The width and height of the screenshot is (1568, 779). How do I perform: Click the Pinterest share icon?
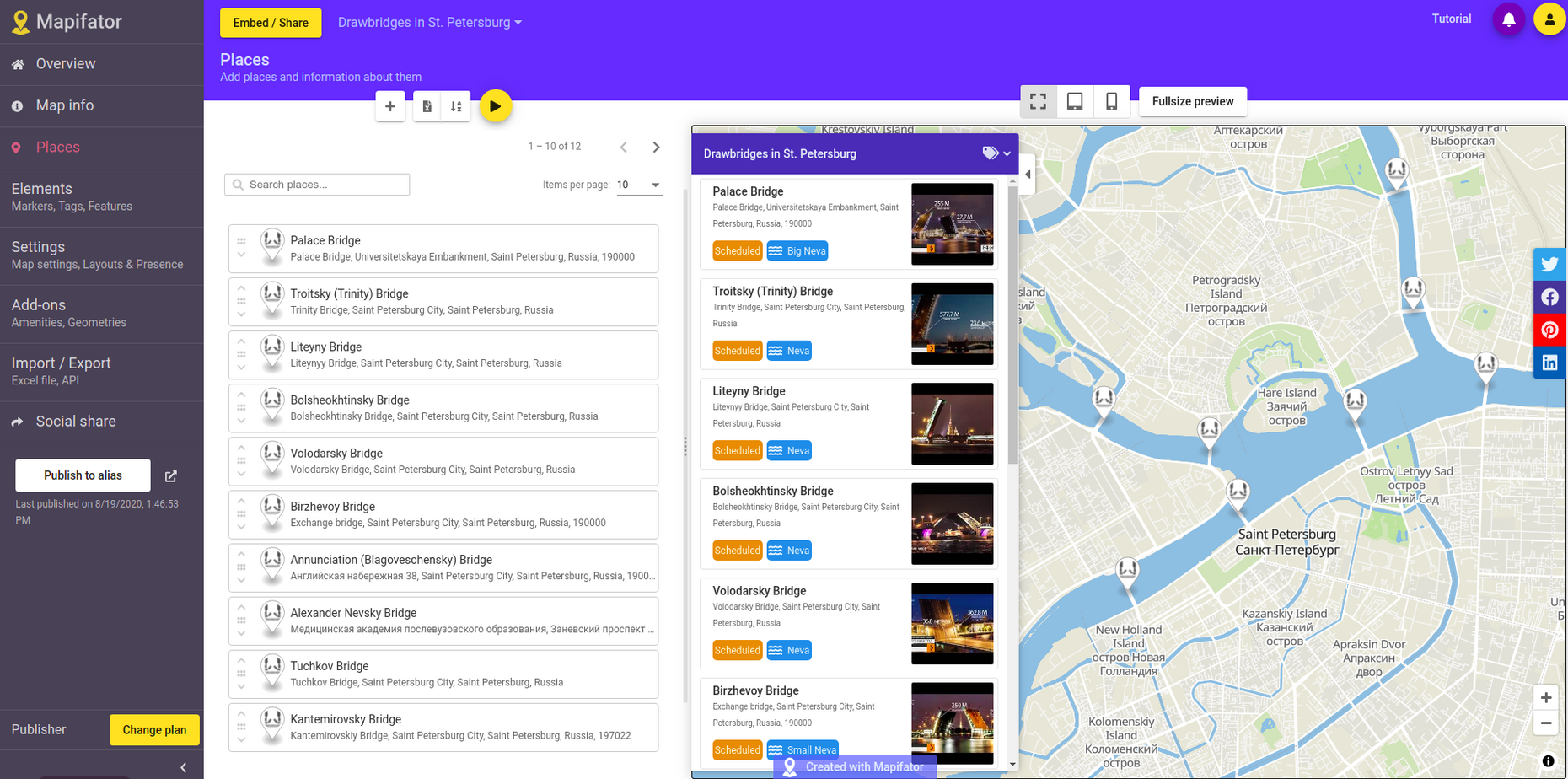1549,330
